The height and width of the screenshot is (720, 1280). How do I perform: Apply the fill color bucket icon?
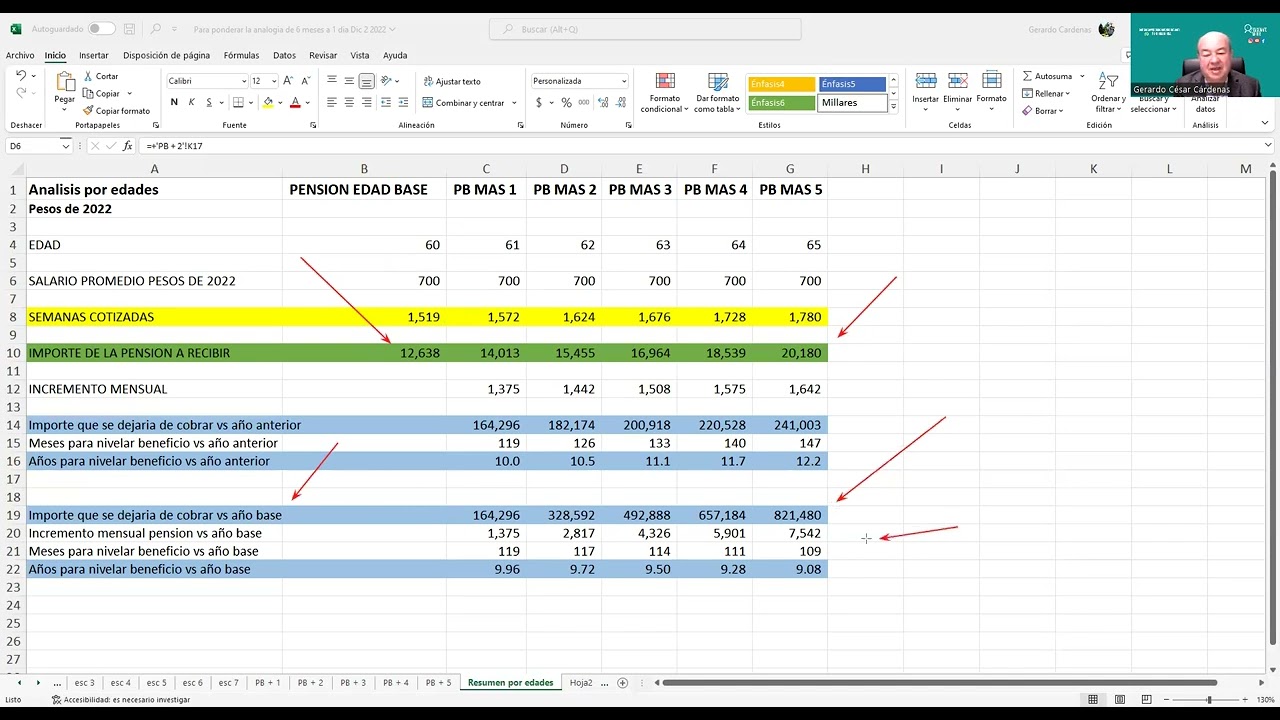(x=267, y=102)
